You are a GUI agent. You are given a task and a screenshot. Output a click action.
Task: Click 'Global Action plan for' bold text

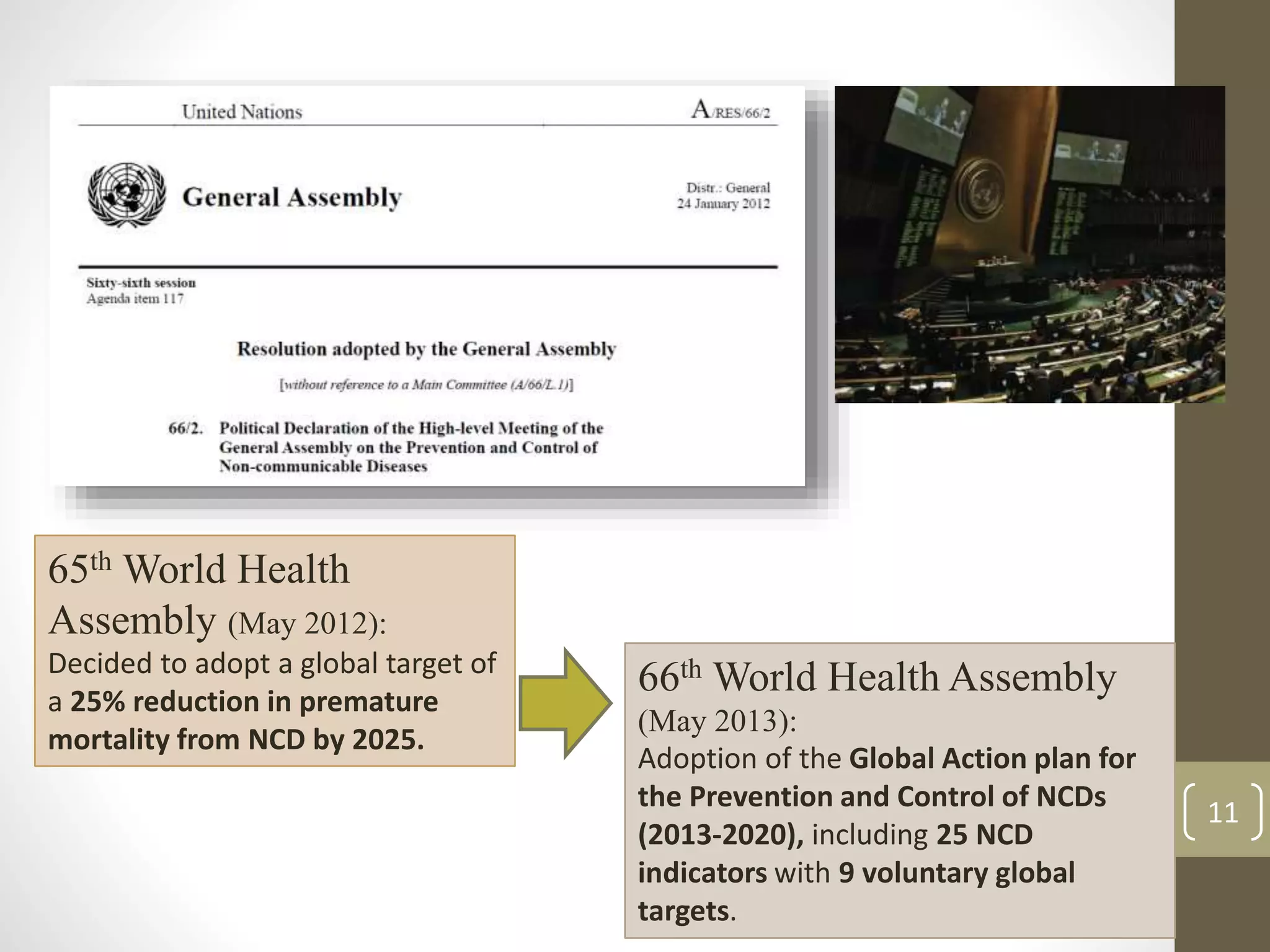pos(992,759)
